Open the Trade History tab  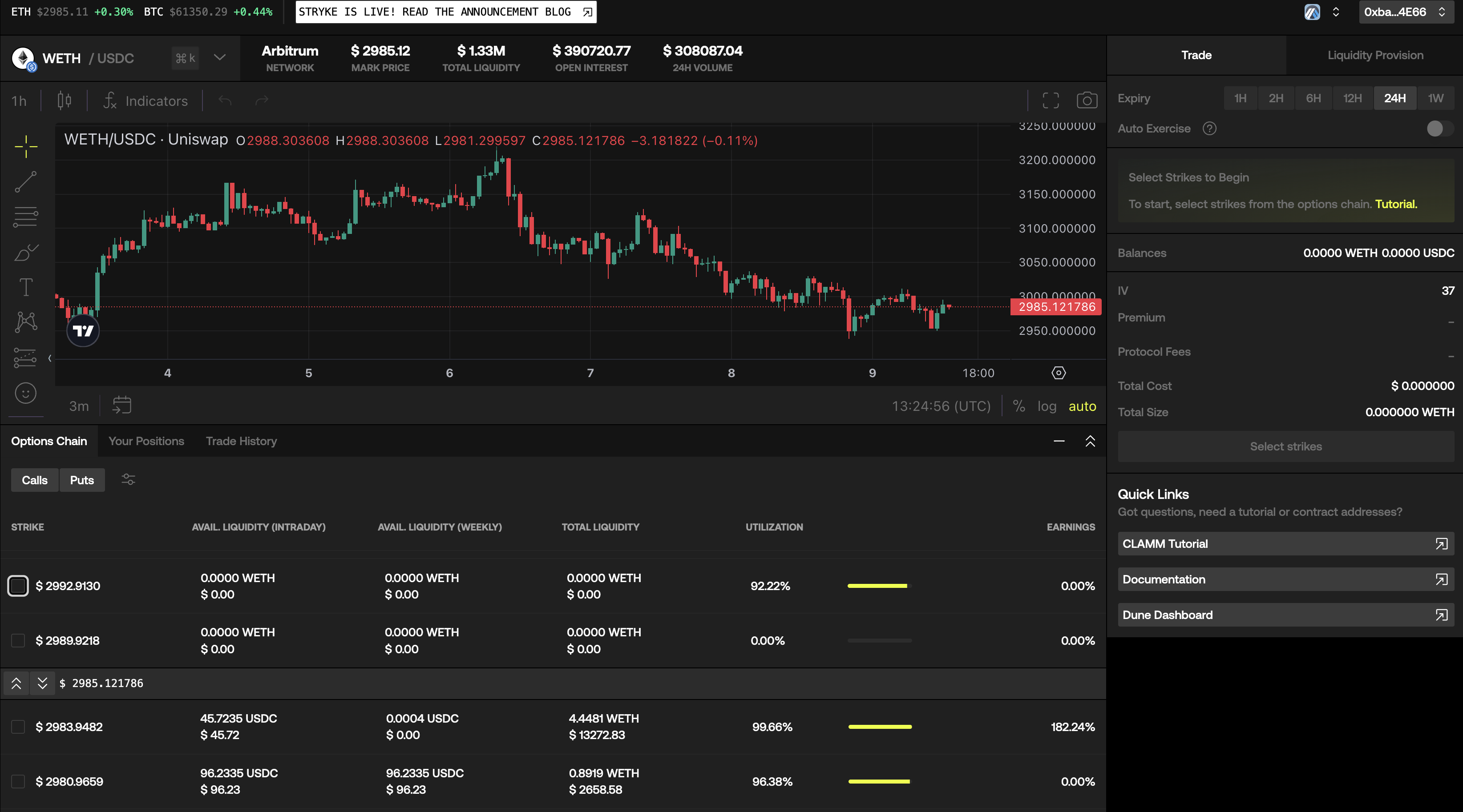click(241, 441)
